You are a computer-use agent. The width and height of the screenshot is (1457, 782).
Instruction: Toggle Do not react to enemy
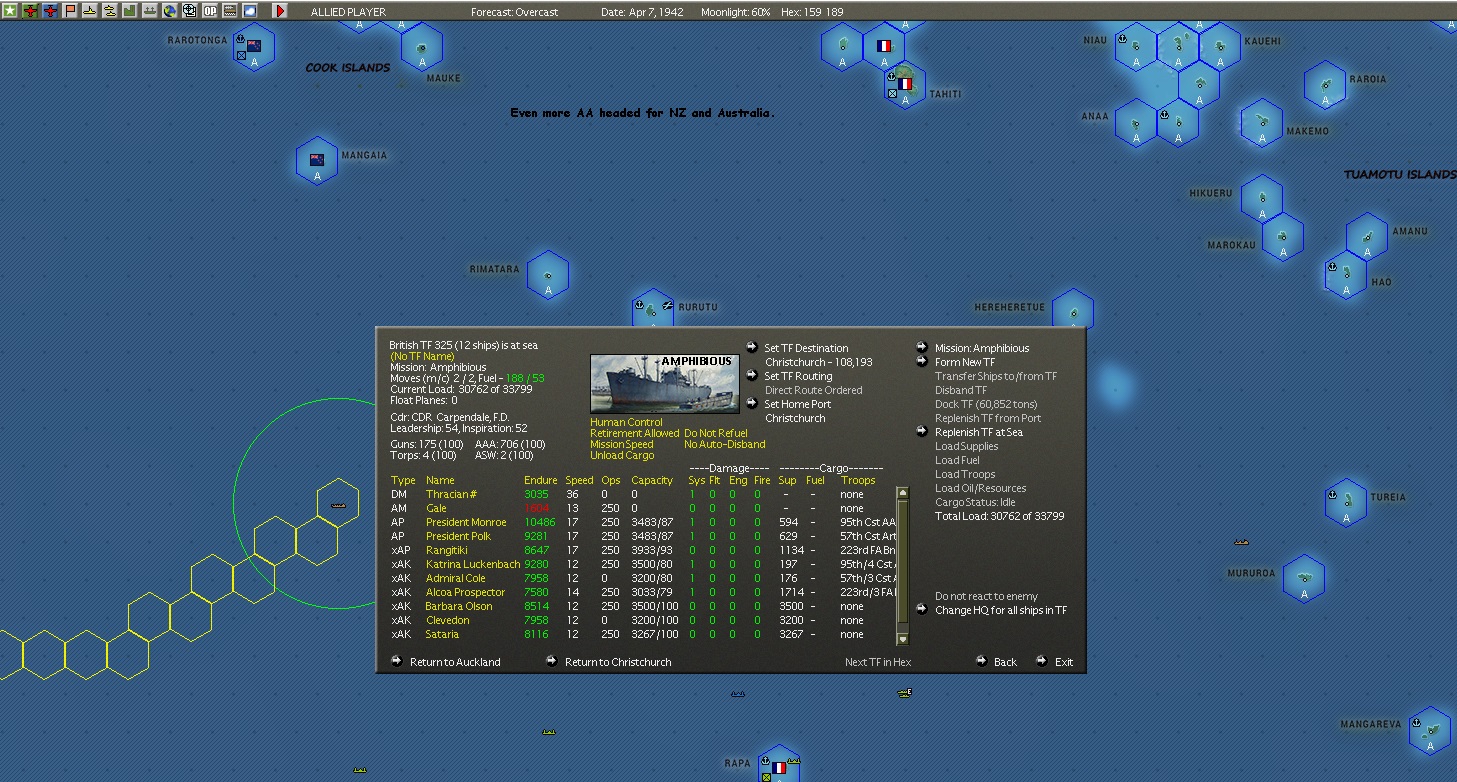[x=986, y=596]
